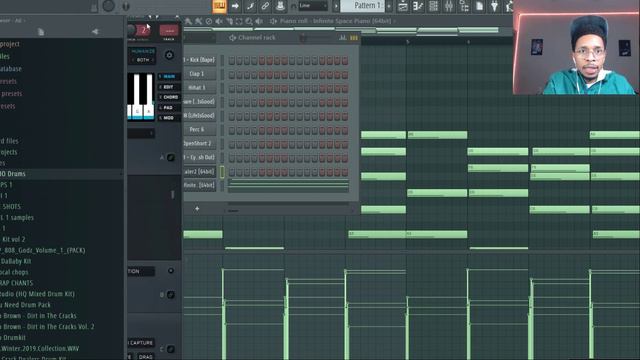
Task: Click the Hihat 1 channel button
Action: 200,88
